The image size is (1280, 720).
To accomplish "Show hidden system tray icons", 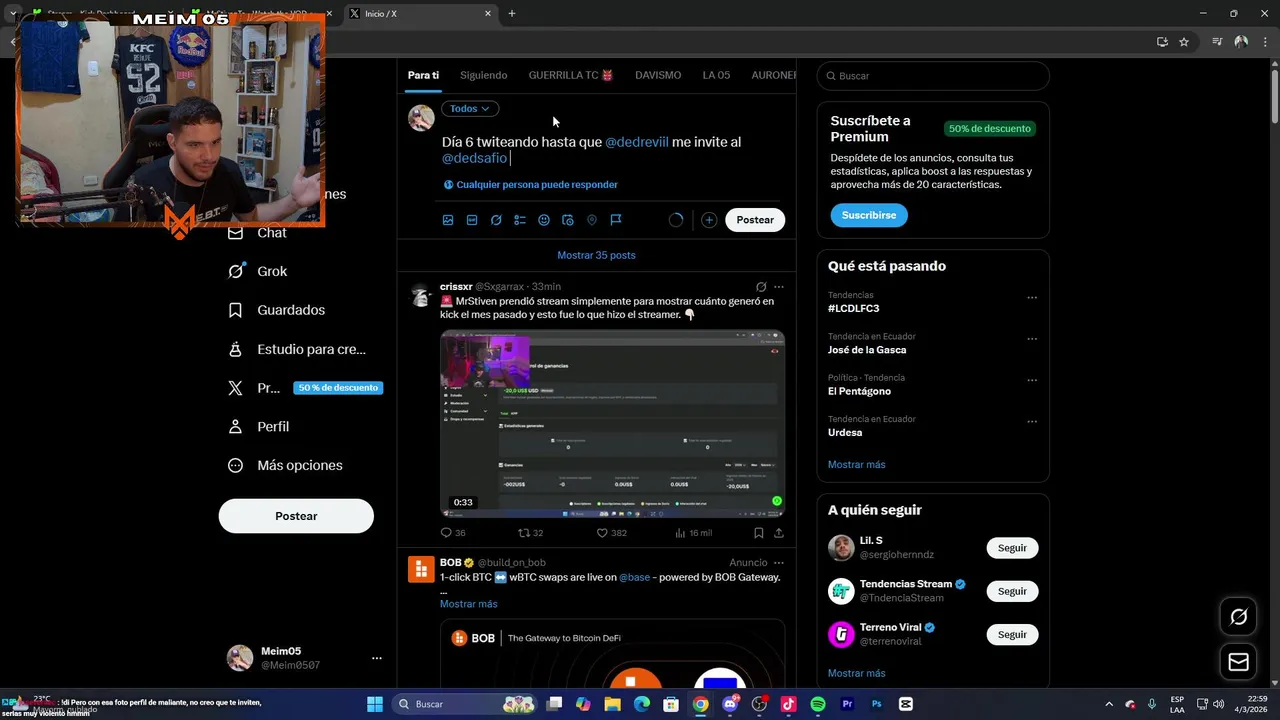I will 1108,704.
